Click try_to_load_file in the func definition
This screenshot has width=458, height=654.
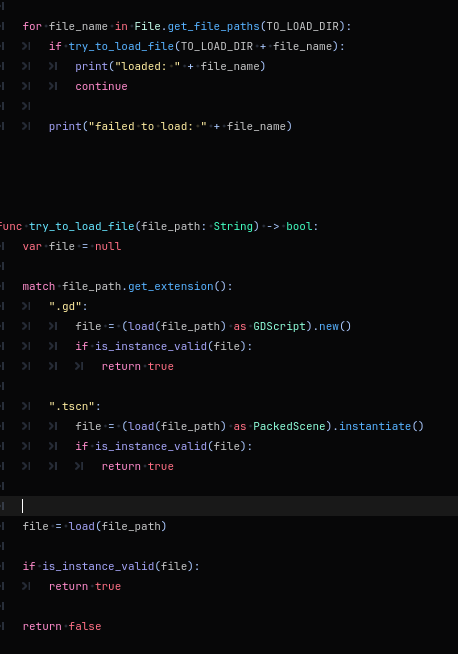[x=82, y=226]
